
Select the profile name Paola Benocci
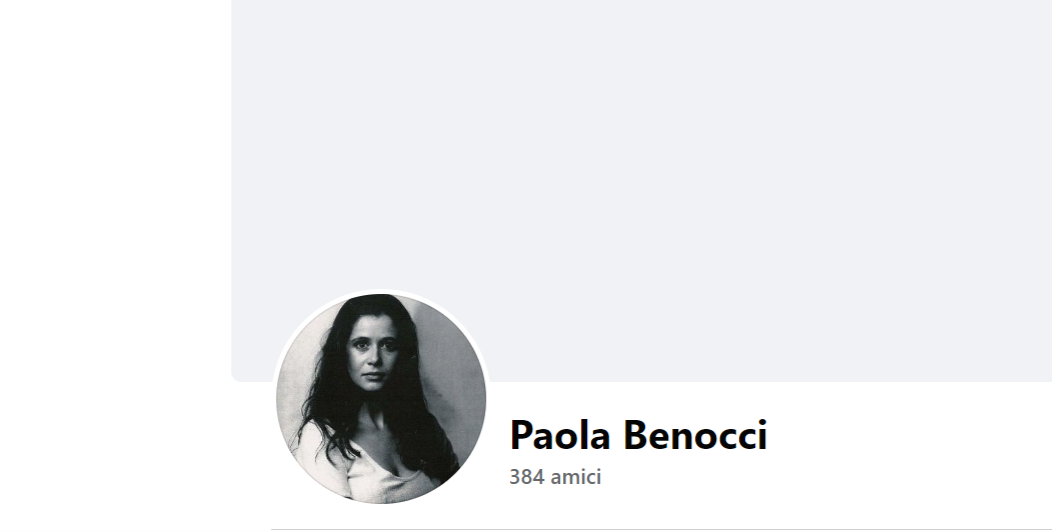pyautogui.click(x=638, y=435)
